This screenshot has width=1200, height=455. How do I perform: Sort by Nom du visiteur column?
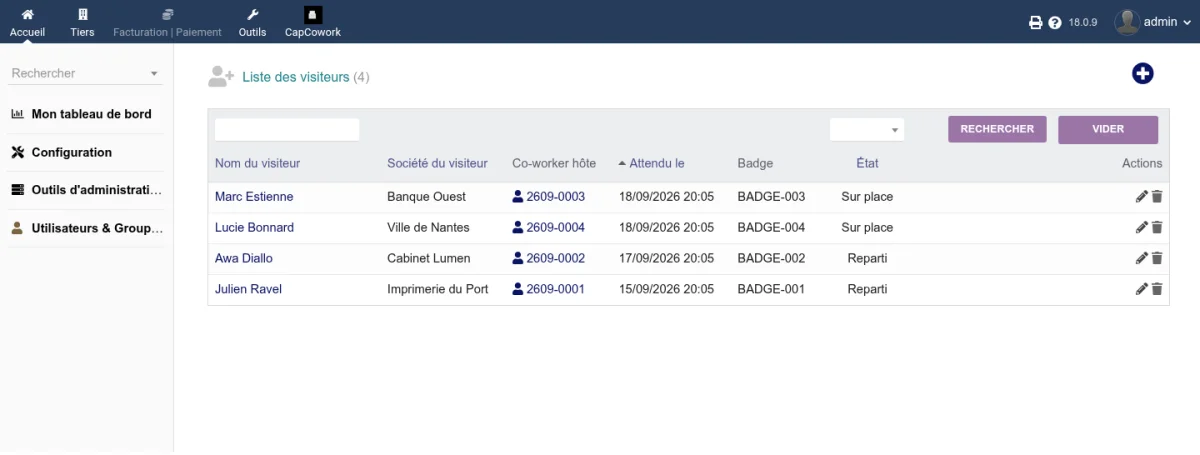coord(257,163)
